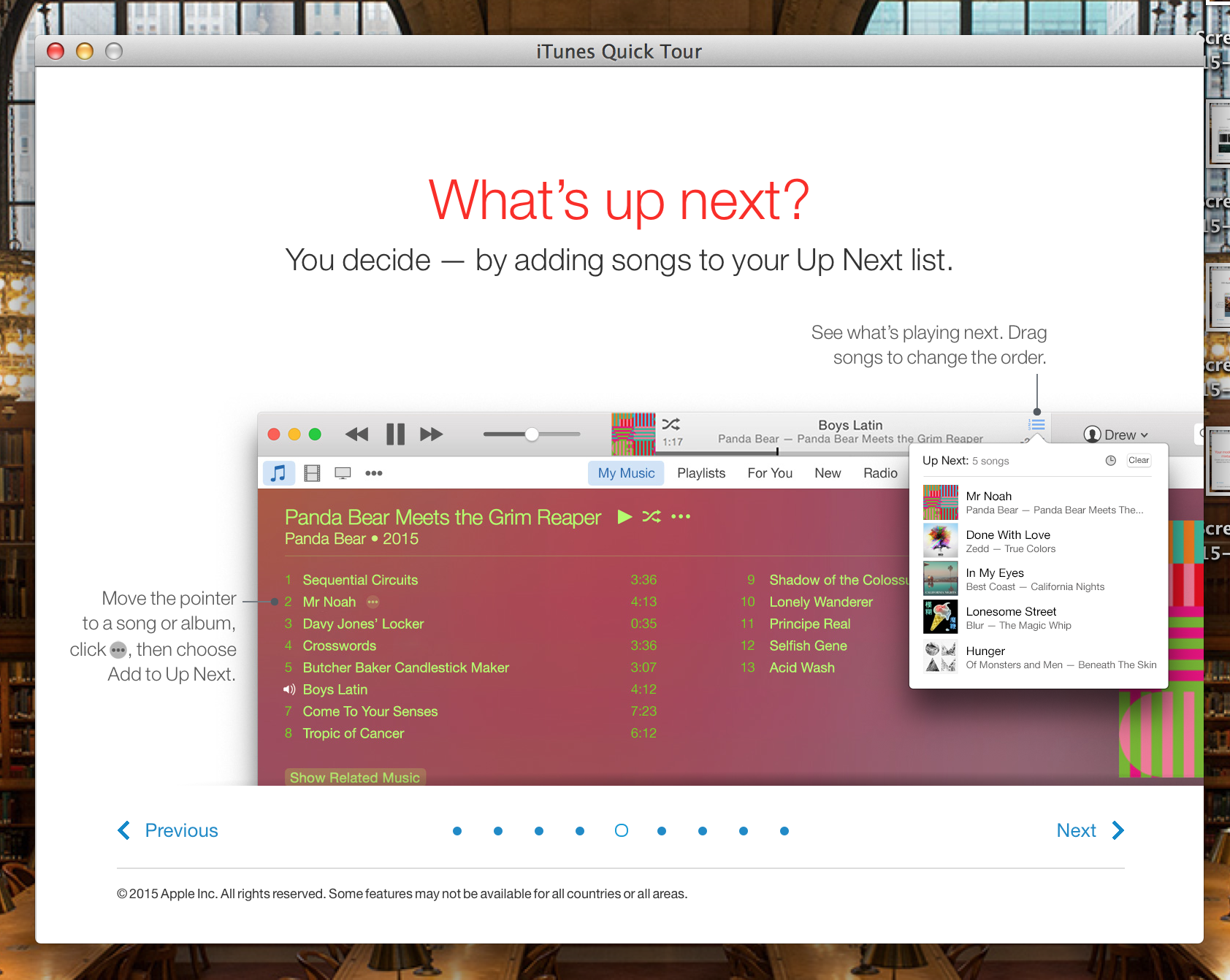The image size is (1230, 980).
Task: Adjust the volume slider knob
Action: [x=532, y=435]
